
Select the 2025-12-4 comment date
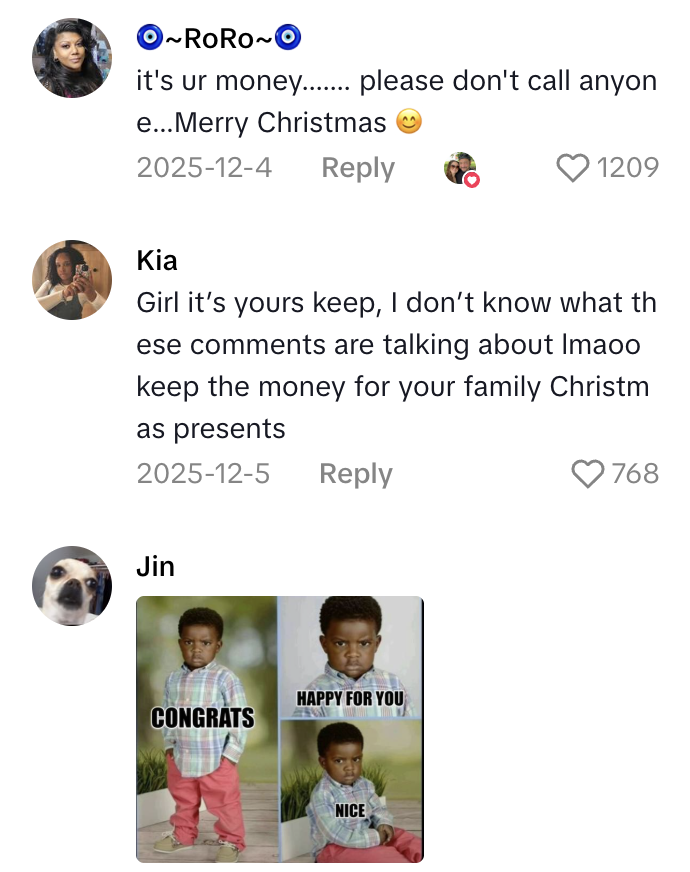[204, 168]
